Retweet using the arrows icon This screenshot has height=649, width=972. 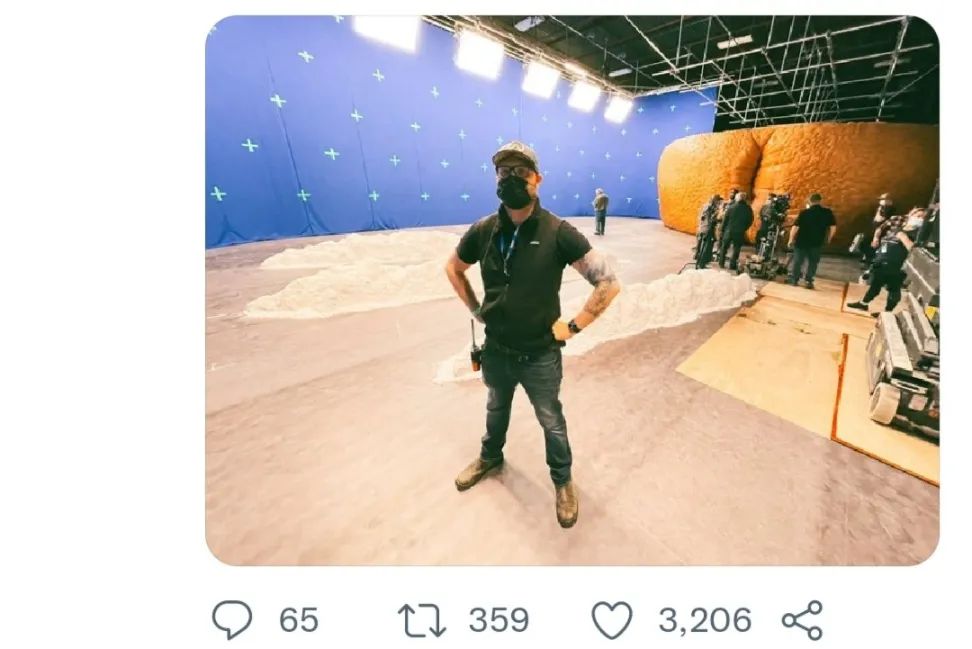click(x=422, y=620)
